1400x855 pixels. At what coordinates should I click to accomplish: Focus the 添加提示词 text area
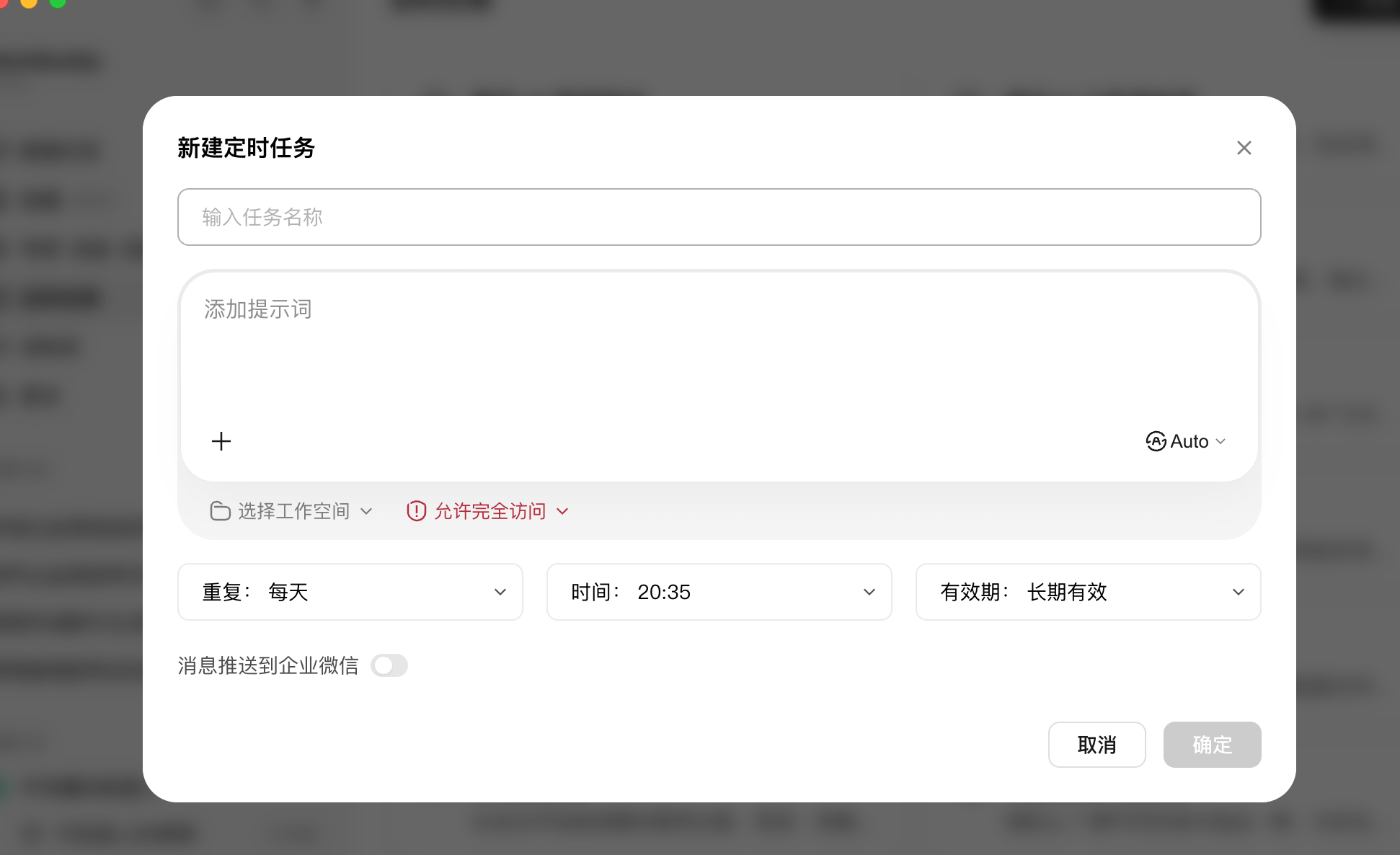click(x=719, y=346)
